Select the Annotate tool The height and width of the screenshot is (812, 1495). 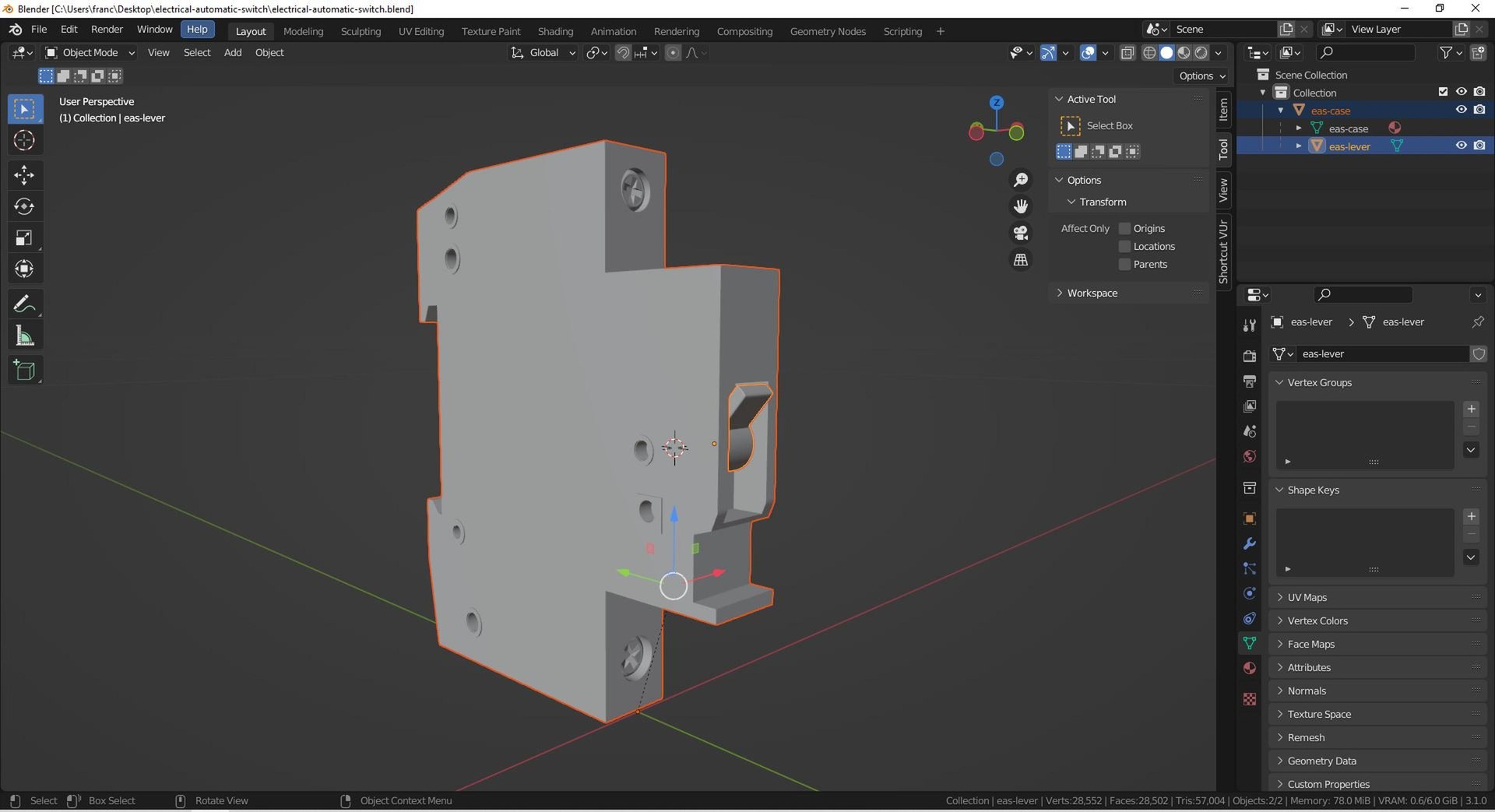[x=24, y=304]
